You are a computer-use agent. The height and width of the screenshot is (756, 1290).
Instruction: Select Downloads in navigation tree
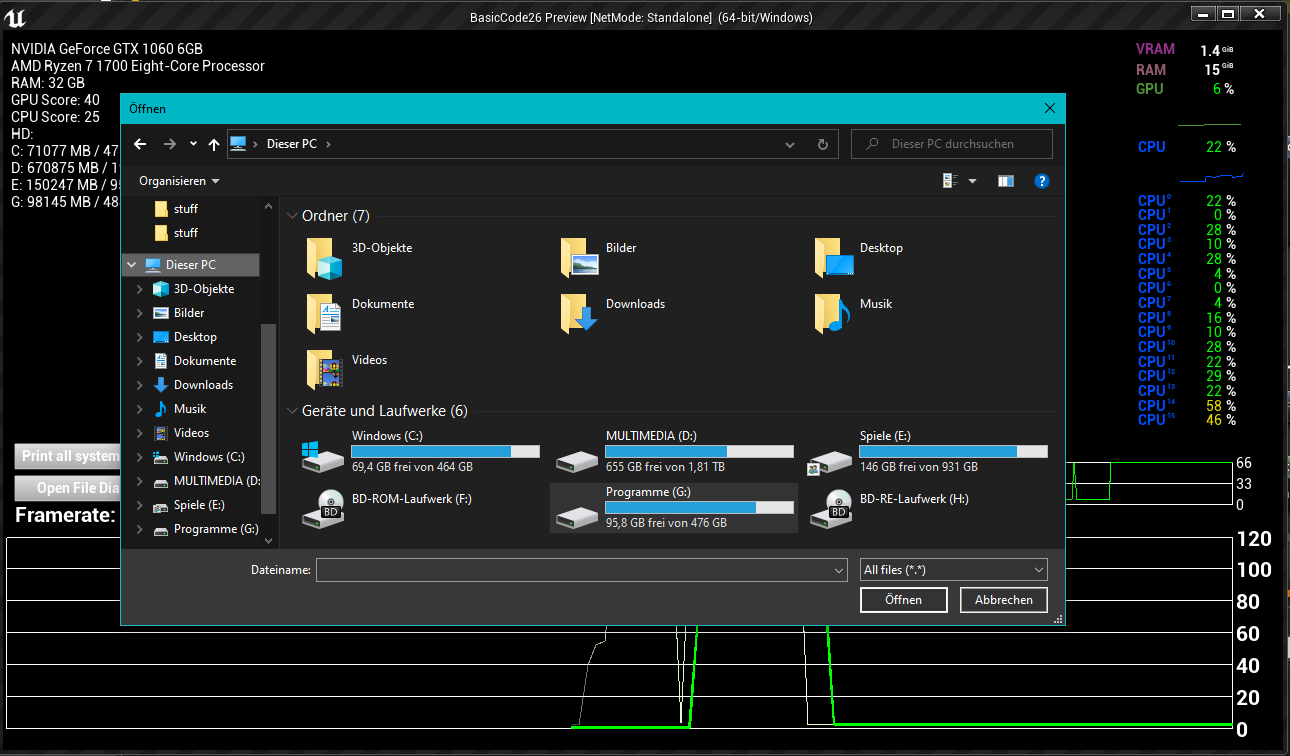pos(203,385)
